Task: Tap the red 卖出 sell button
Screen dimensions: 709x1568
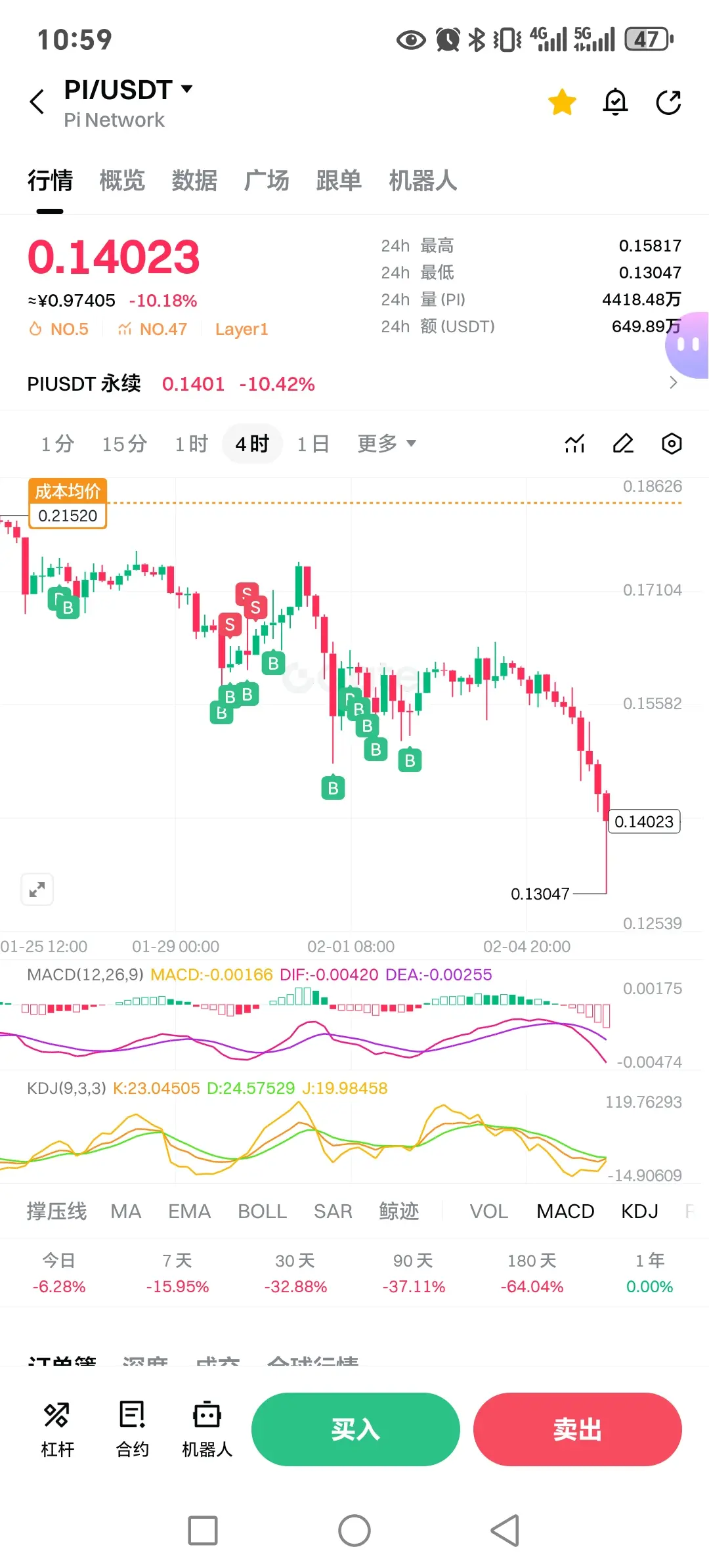Action: click(577, 1429)
